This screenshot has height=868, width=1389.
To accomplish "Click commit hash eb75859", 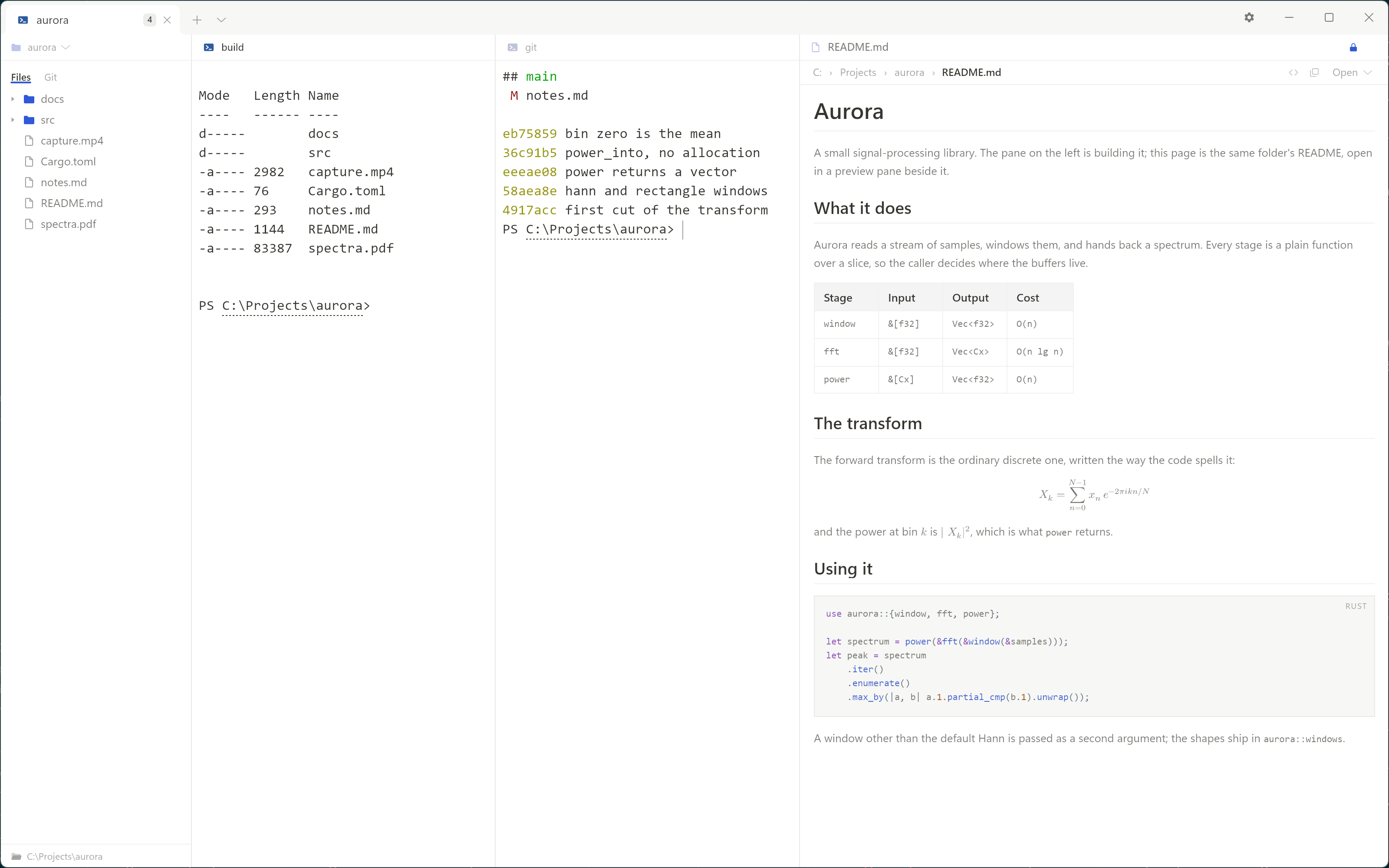I will click(x=529, y=134).
